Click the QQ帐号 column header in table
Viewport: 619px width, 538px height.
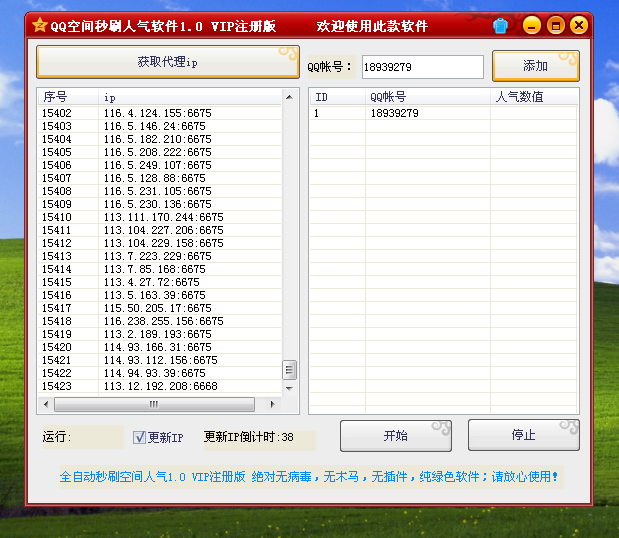click(428, 97)
